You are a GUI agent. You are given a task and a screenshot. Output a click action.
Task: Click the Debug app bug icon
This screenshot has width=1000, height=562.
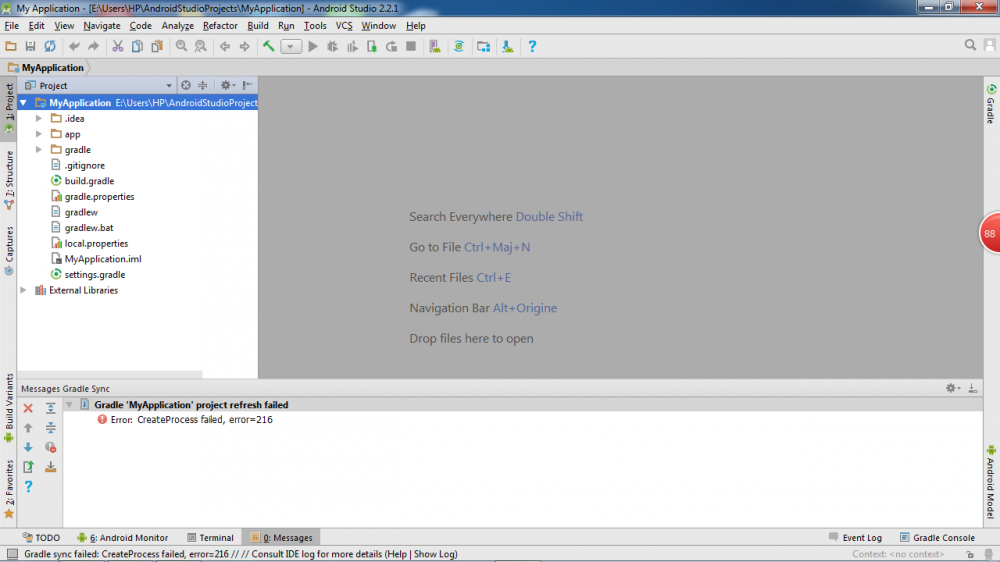(332, 47)
